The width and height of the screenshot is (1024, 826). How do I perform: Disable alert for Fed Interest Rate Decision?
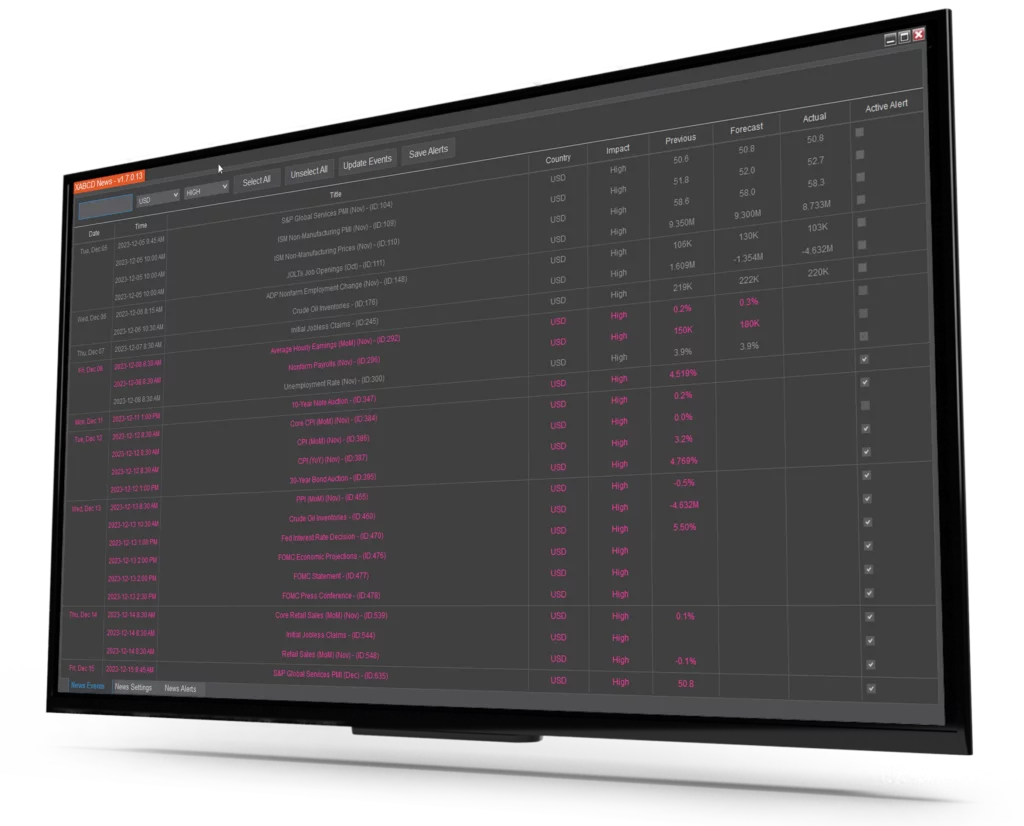(x=868, y=522)
